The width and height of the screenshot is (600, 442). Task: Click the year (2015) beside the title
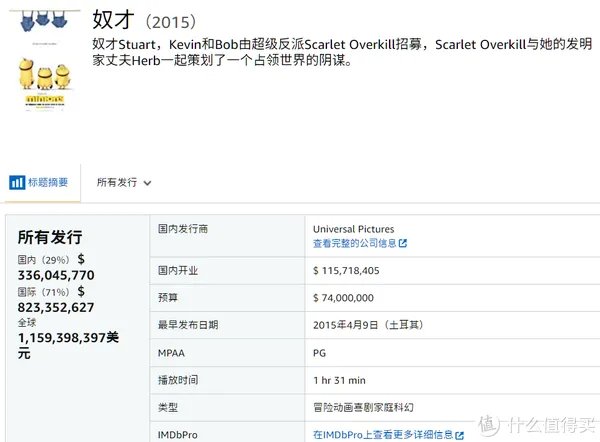171,22
